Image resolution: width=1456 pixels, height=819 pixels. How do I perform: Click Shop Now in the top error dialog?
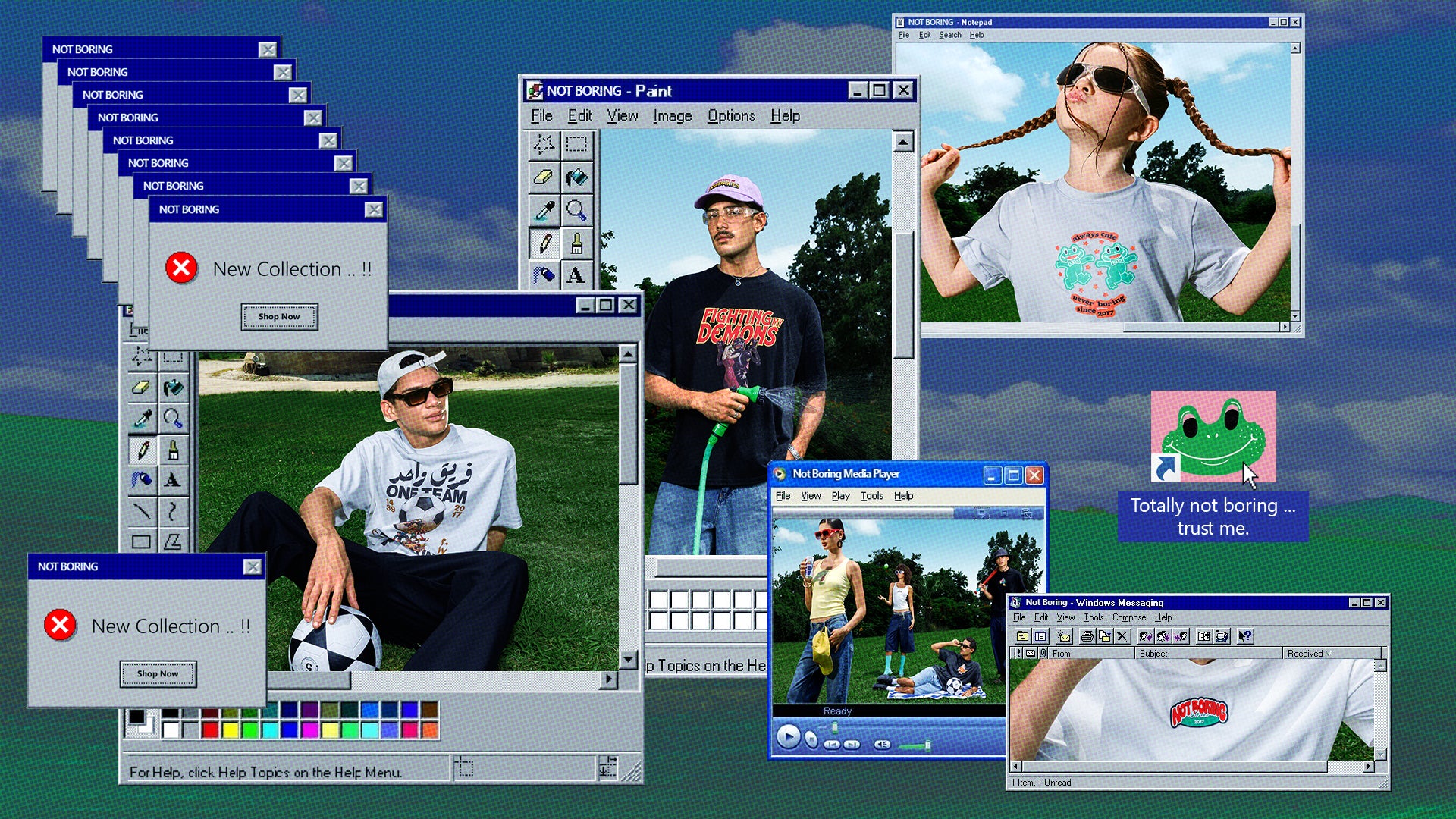coord(279,316)
